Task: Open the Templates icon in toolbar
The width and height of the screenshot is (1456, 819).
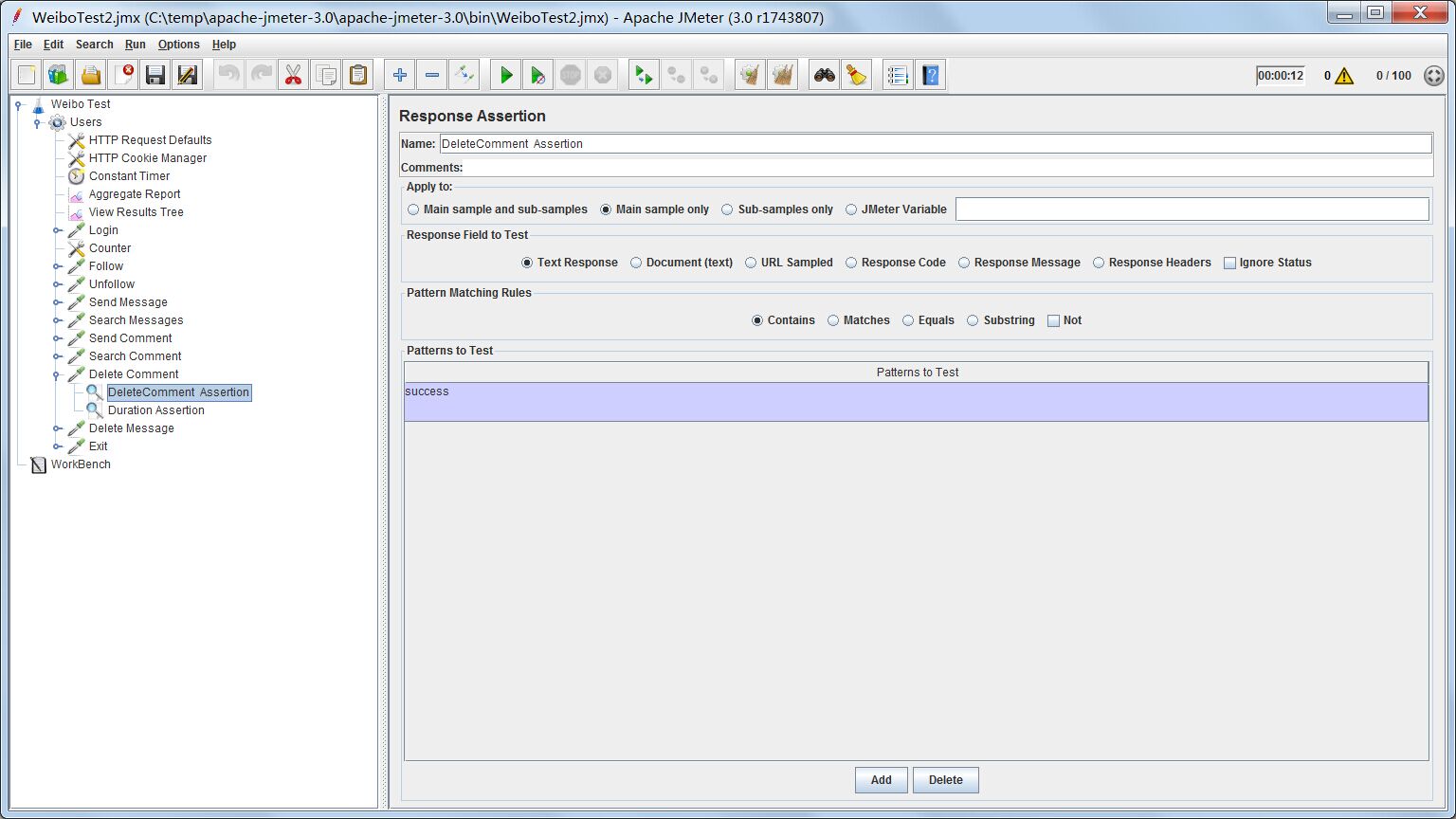Action: [x=60, y=75]
